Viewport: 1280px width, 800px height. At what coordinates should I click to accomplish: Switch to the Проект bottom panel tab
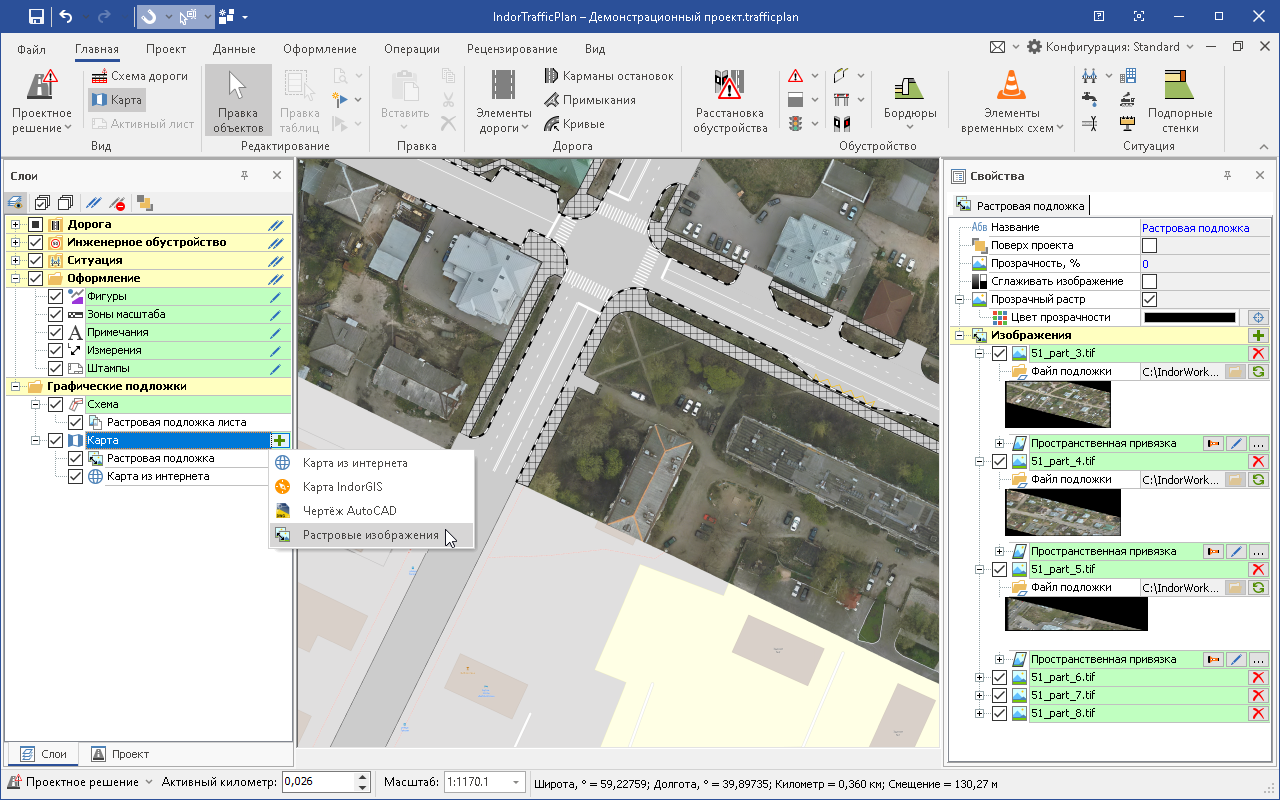pyautogui.click(x=119, y=754)
